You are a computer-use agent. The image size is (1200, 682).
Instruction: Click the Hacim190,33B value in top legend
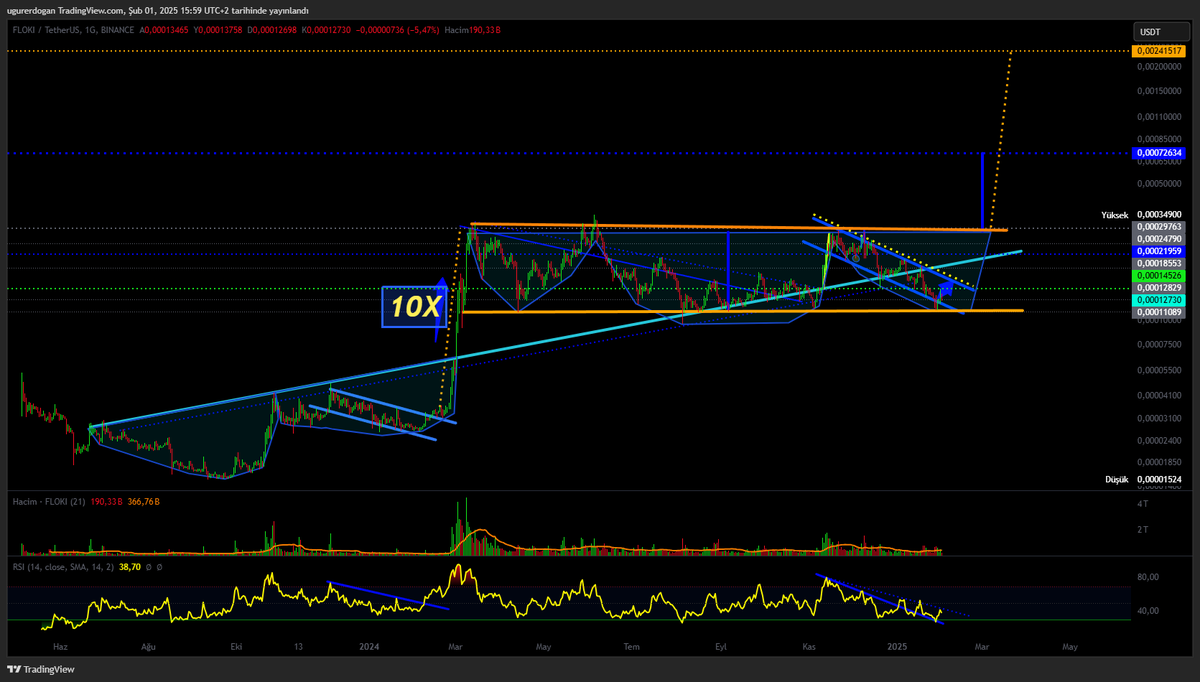tap(473, 31)
